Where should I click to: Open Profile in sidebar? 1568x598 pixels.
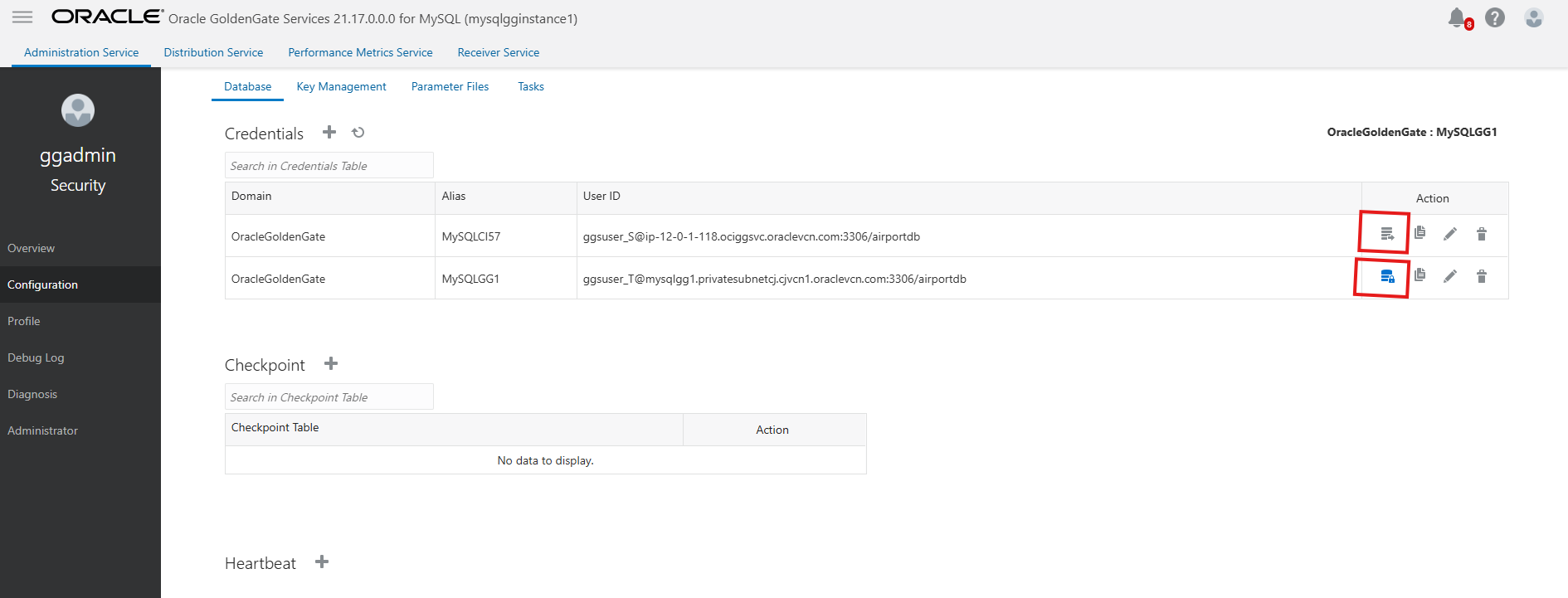tap(80, 321)
